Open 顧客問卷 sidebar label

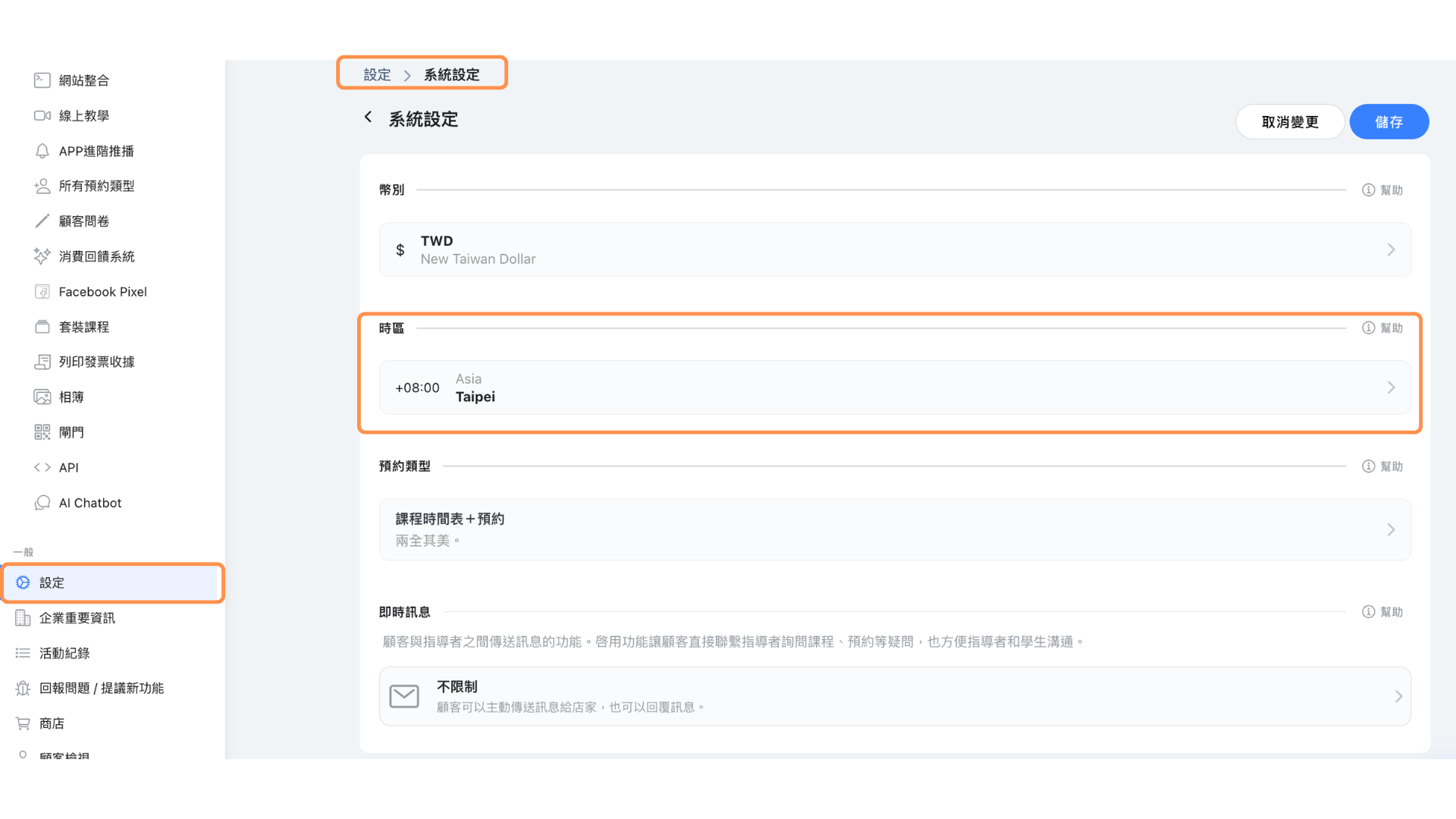pos(84,221)
